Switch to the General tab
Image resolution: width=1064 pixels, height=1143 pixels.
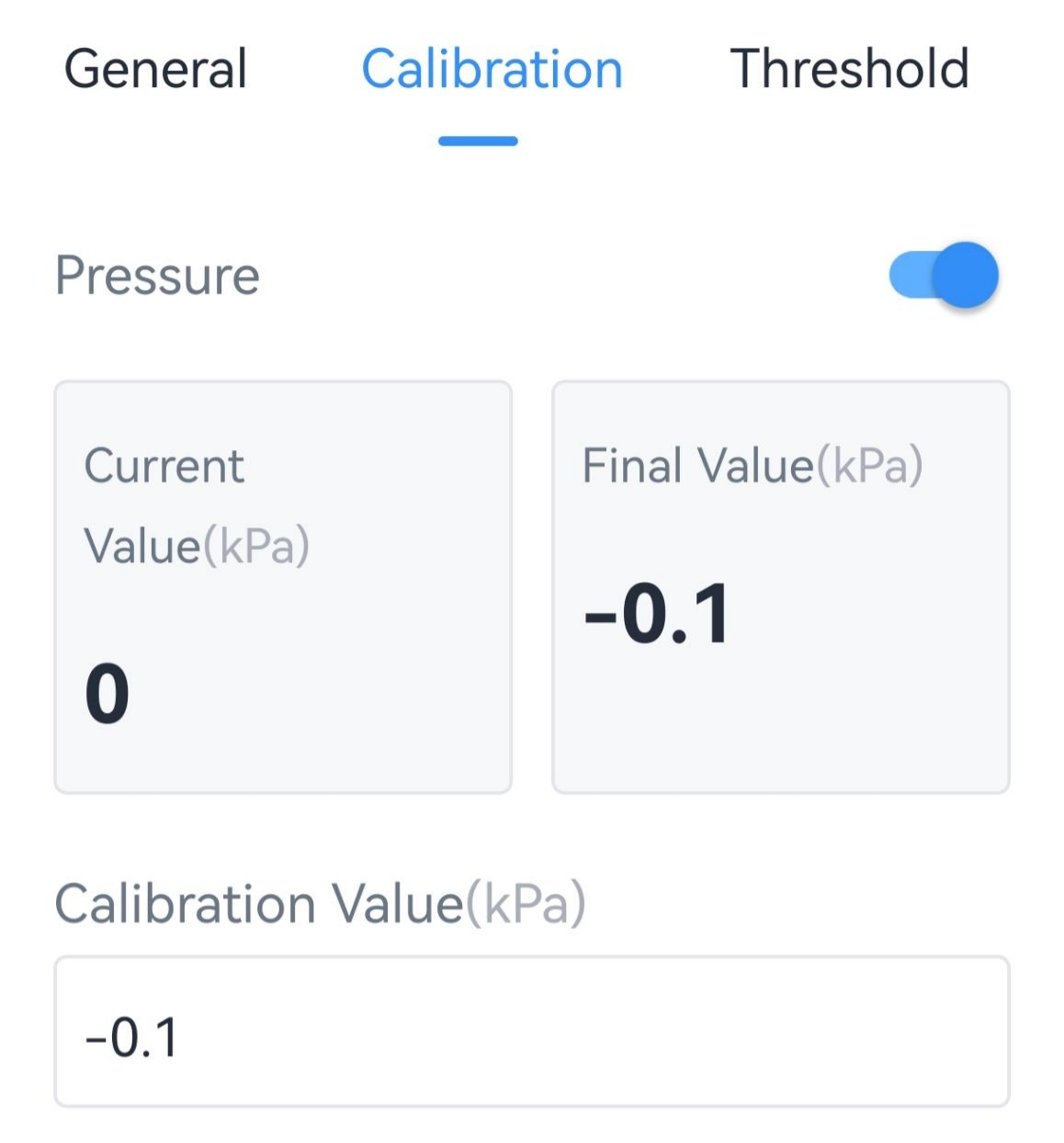point(155,69)
